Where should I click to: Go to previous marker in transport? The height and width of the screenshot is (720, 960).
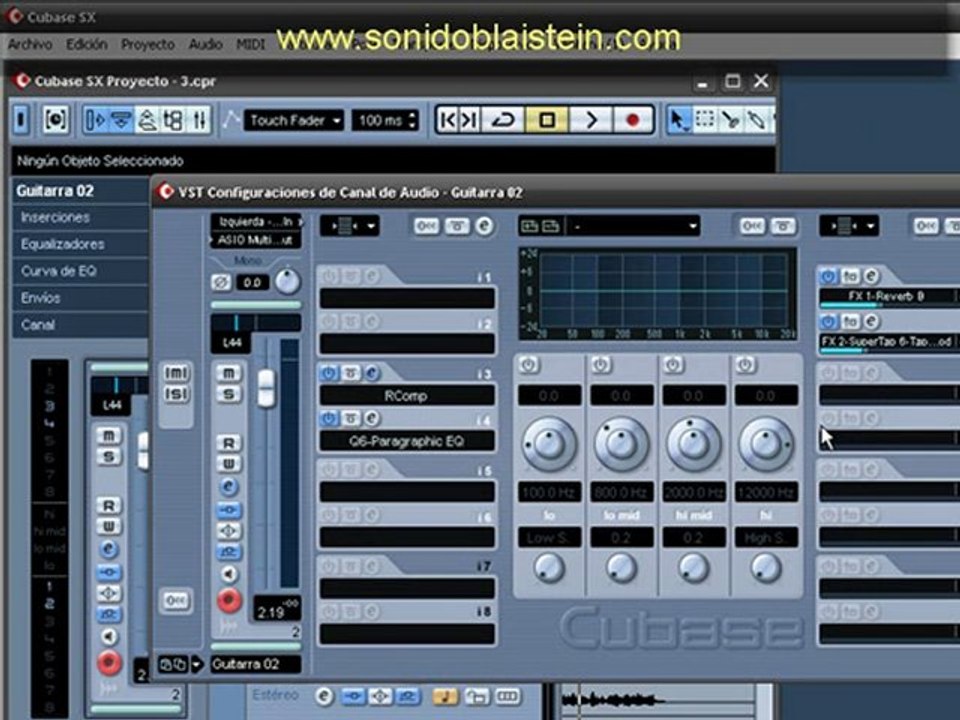tap(449, 119)
